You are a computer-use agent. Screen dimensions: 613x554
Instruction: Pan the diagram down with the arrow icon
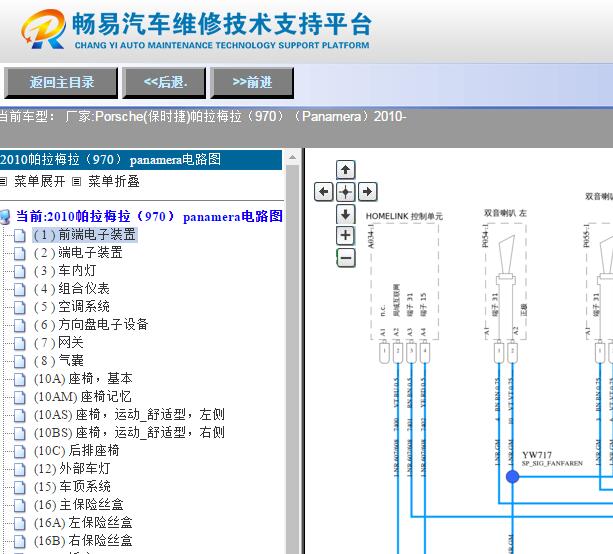coord(346,214)
